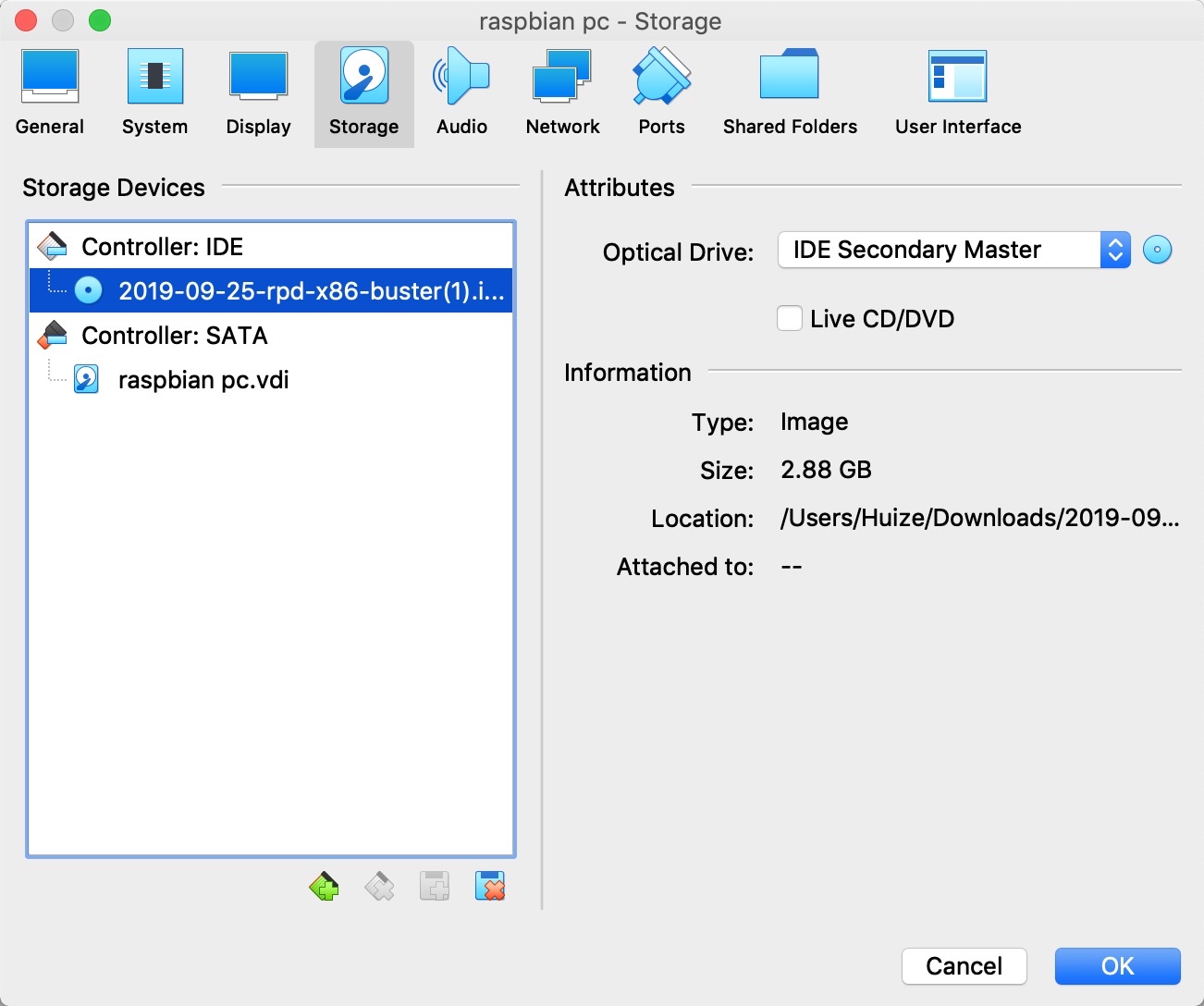Click the Location path /Users/Huize/Downloads text

coord(979,518)
